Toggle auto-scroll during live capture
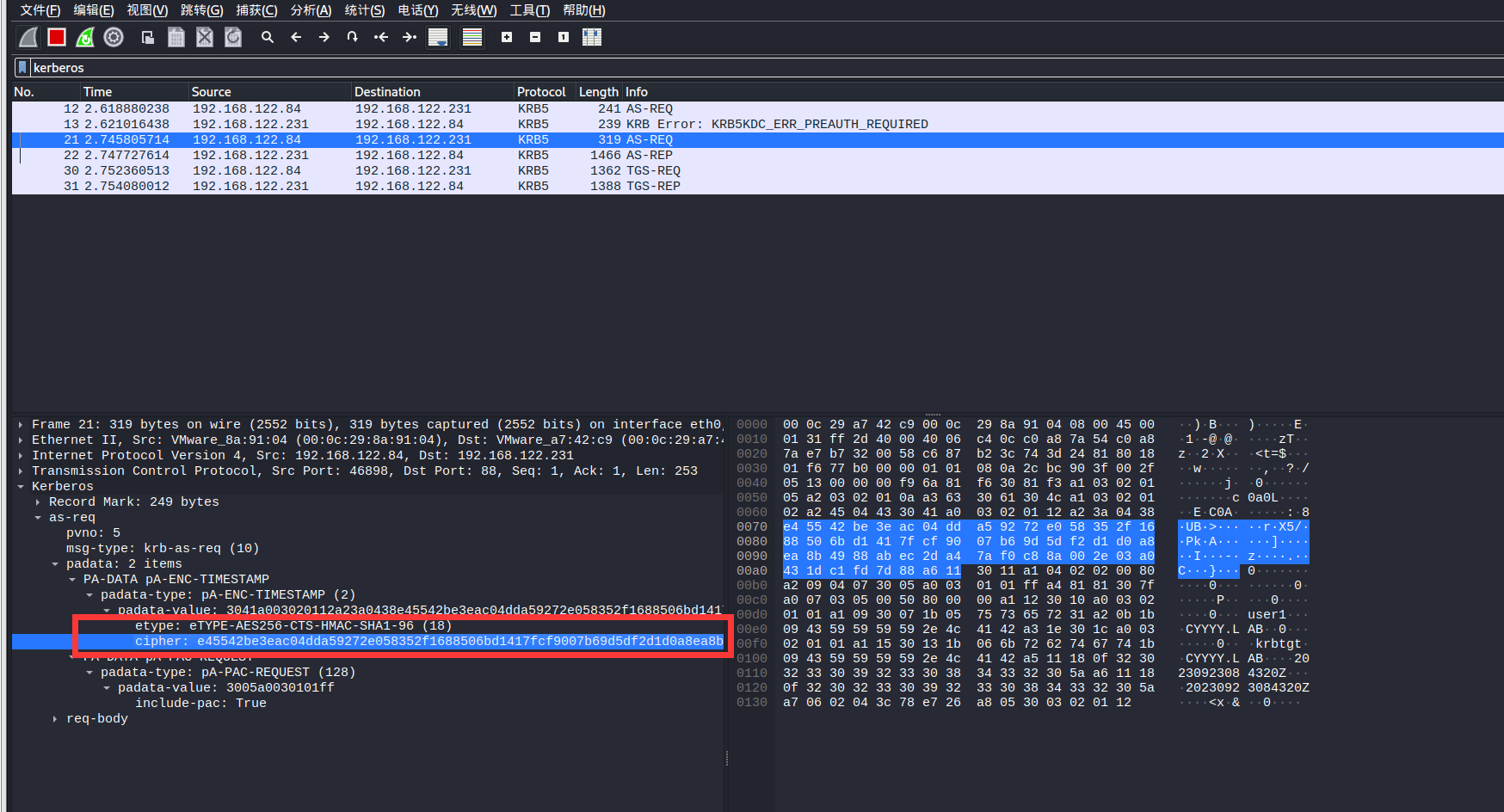 pos(438,37)
